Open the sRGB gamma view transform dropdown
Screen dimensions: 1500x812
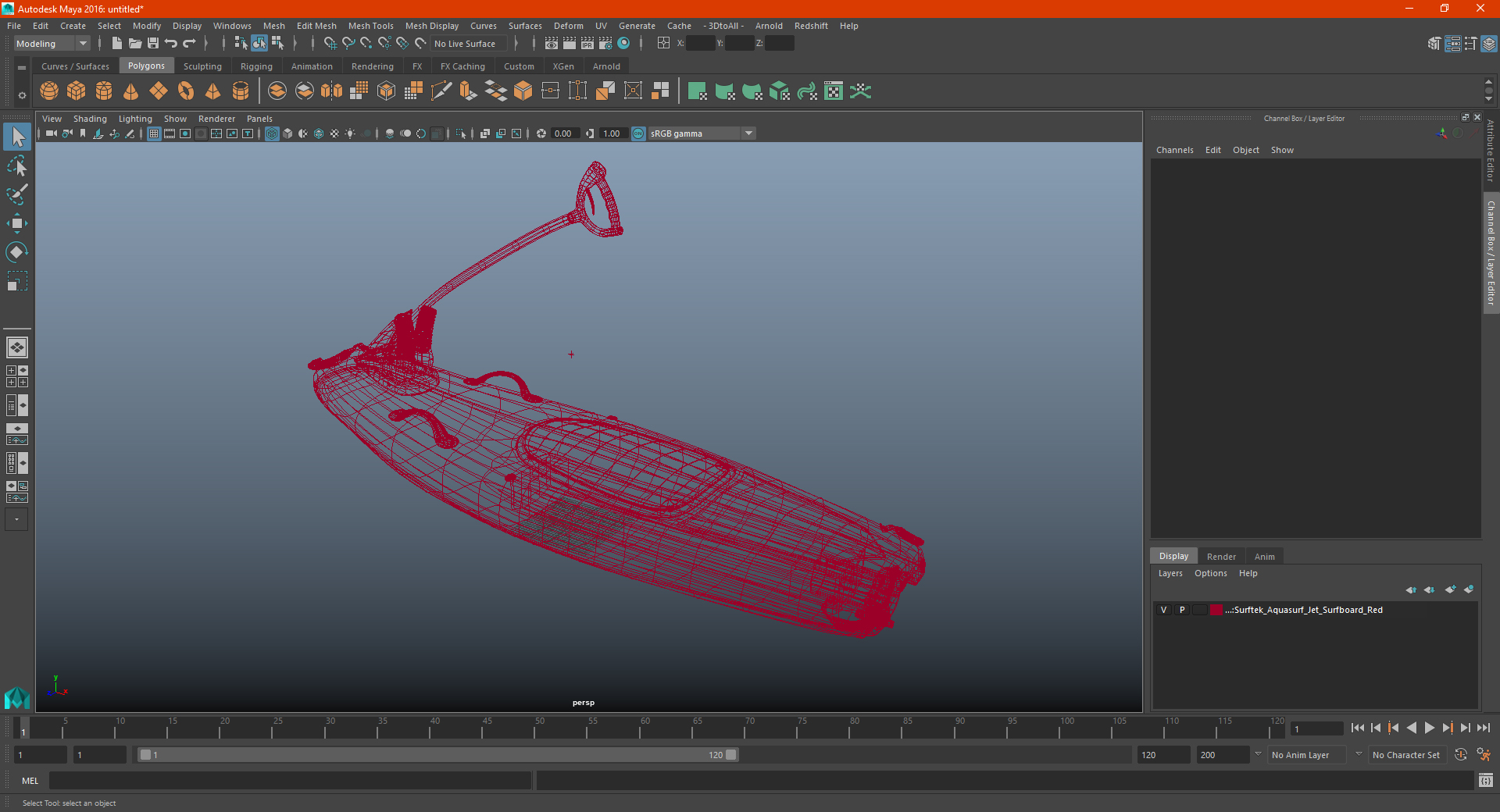coord(702,134)
